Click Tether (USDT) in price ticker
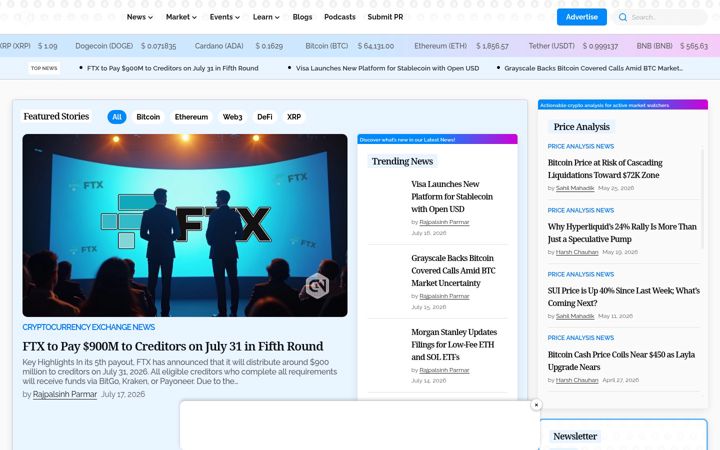 click(x=551, y=46)
